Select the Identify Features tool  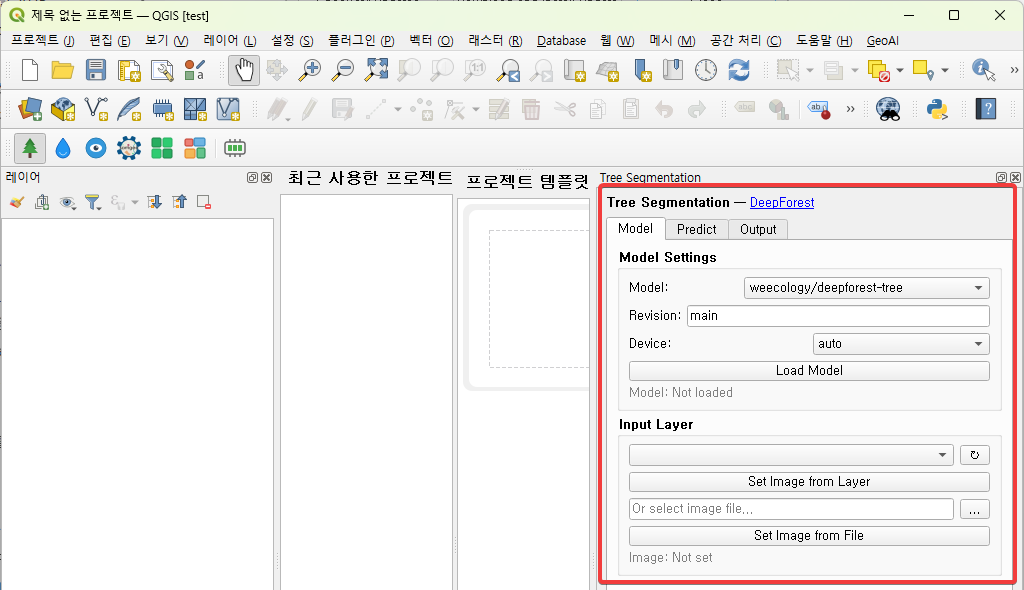click(984, 70)
